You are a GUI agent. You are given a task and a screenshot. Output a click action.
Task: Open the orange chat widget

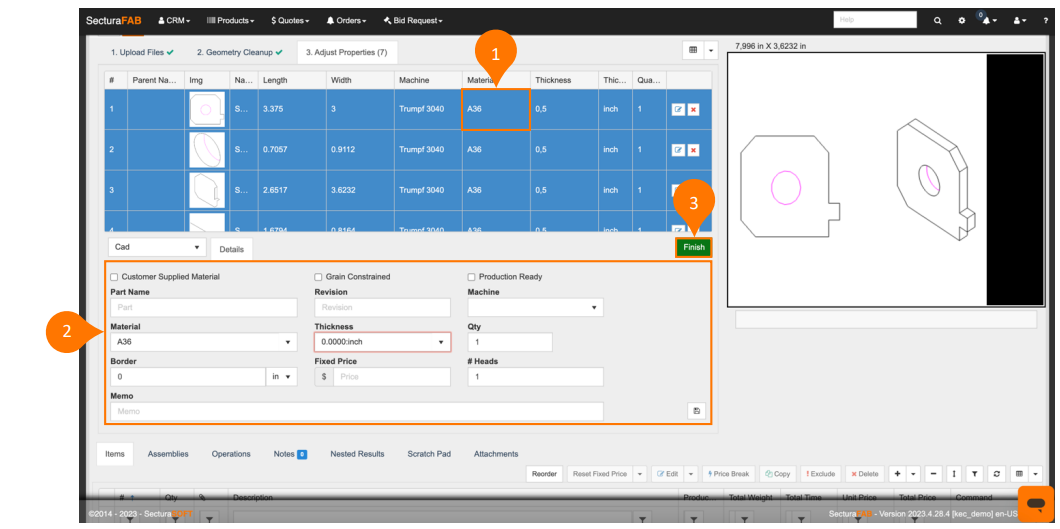[1035, 503]
